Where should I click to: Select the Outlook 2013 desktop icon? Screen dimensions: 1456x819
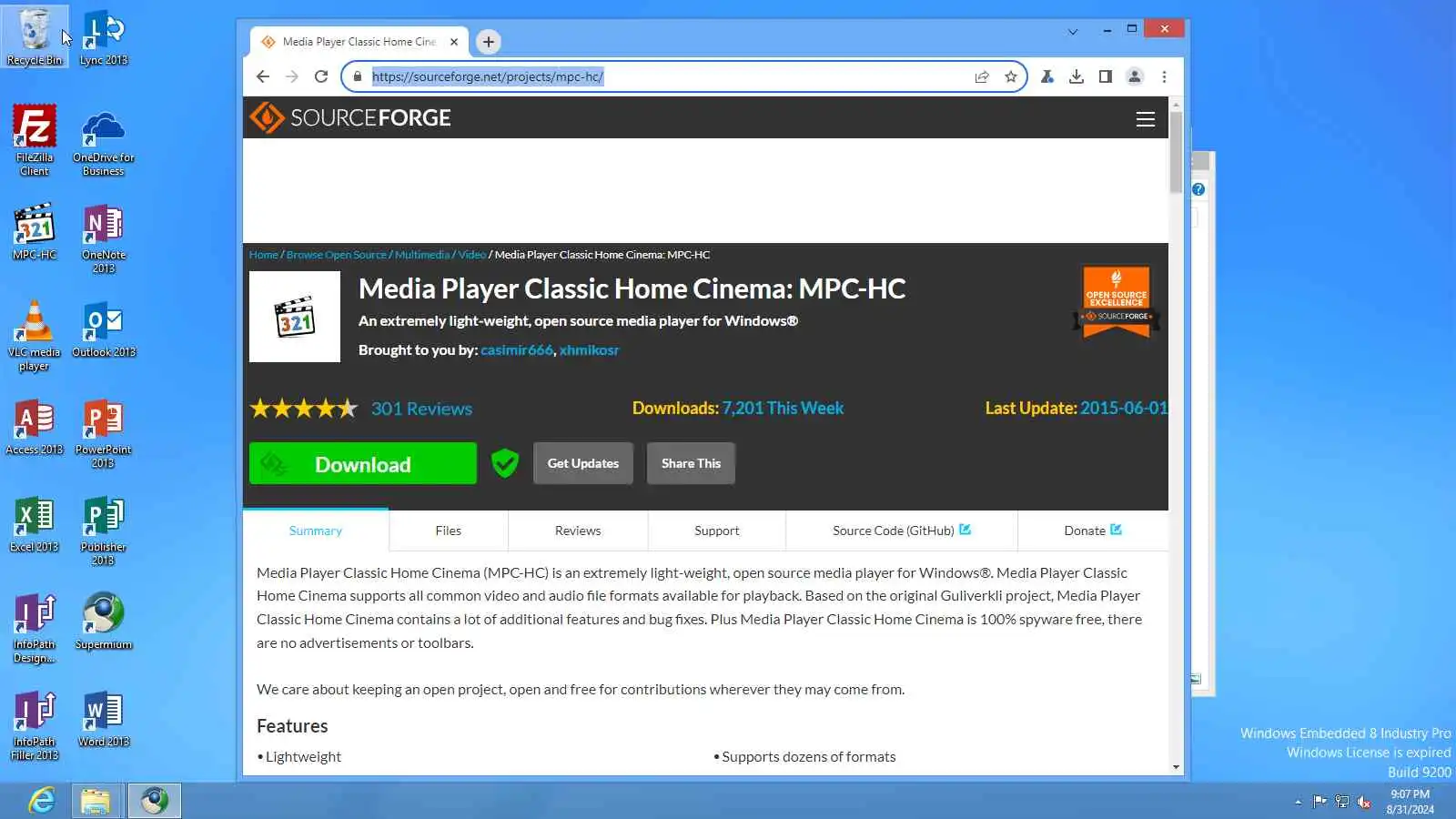point(104,329)
